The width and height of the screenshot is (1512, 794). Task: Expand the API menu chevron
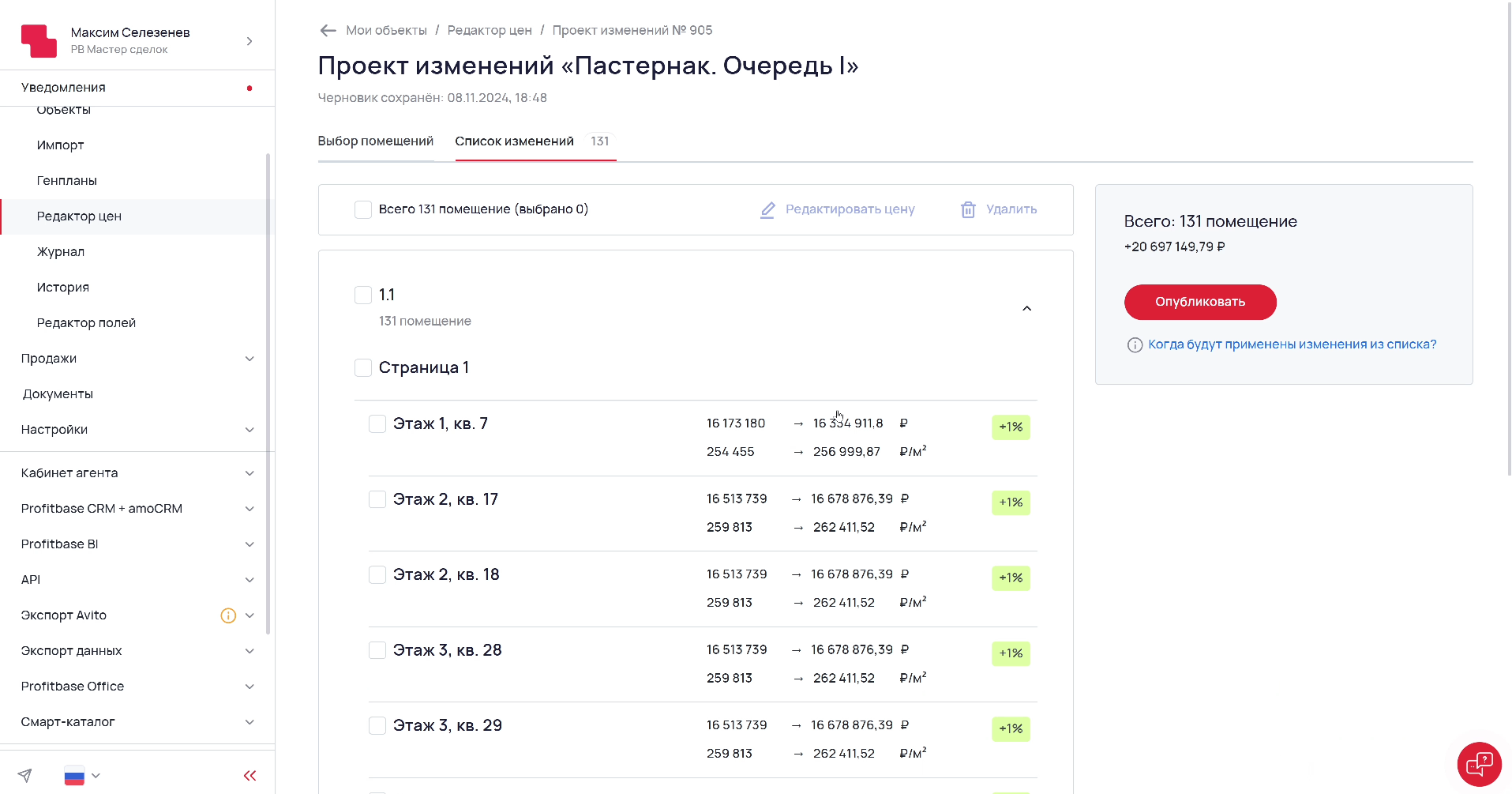[249, 580]
